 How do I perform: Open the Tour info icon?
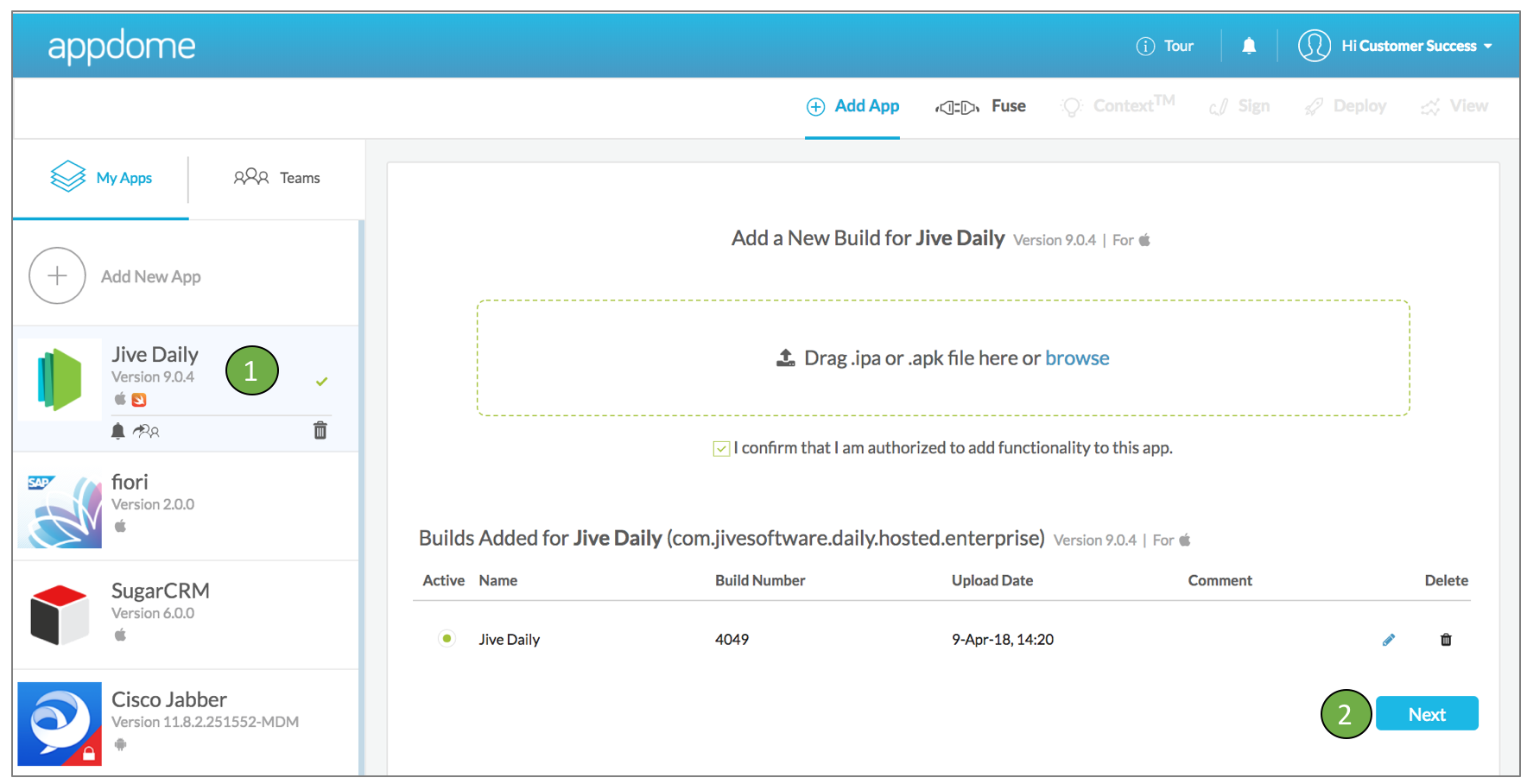click(x=1145, y=47)
